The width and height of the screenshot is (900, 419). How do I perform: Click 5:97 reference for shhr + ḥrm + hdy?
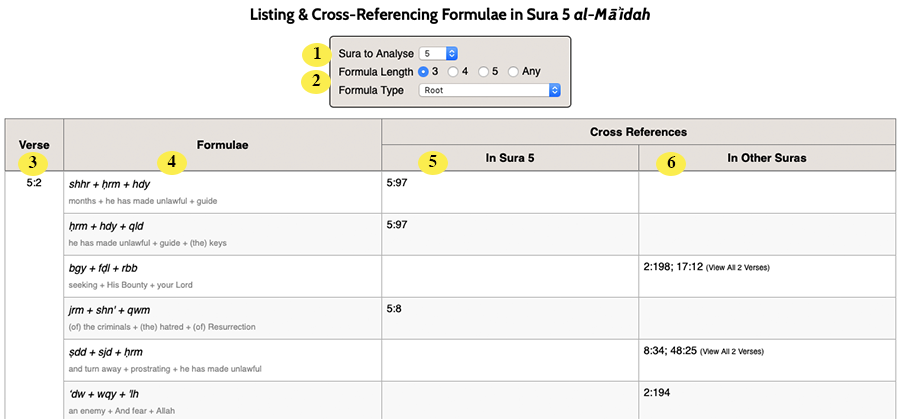point(397,184)
